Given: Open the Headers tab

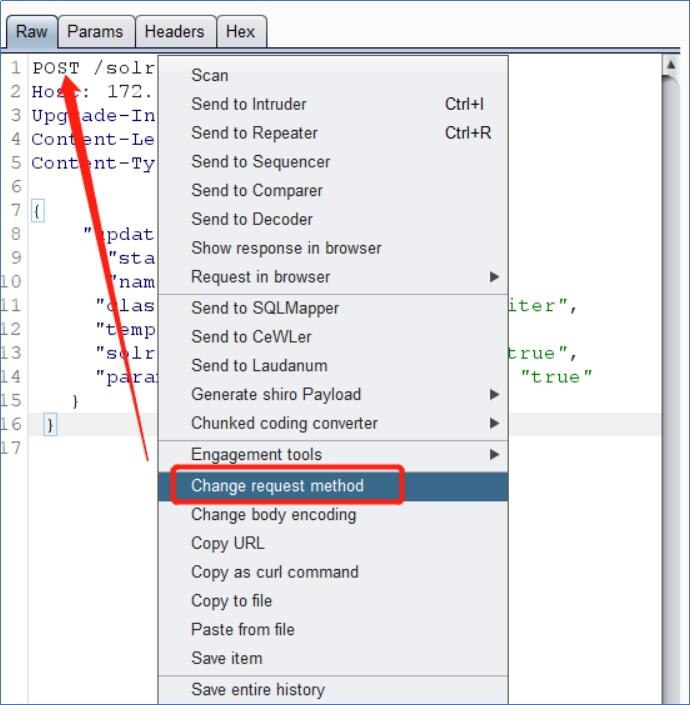Looking at the screenshot, I should (175, 32).
